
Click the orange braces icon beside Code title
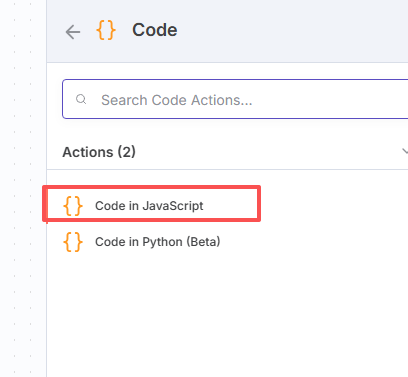point(106,30)
